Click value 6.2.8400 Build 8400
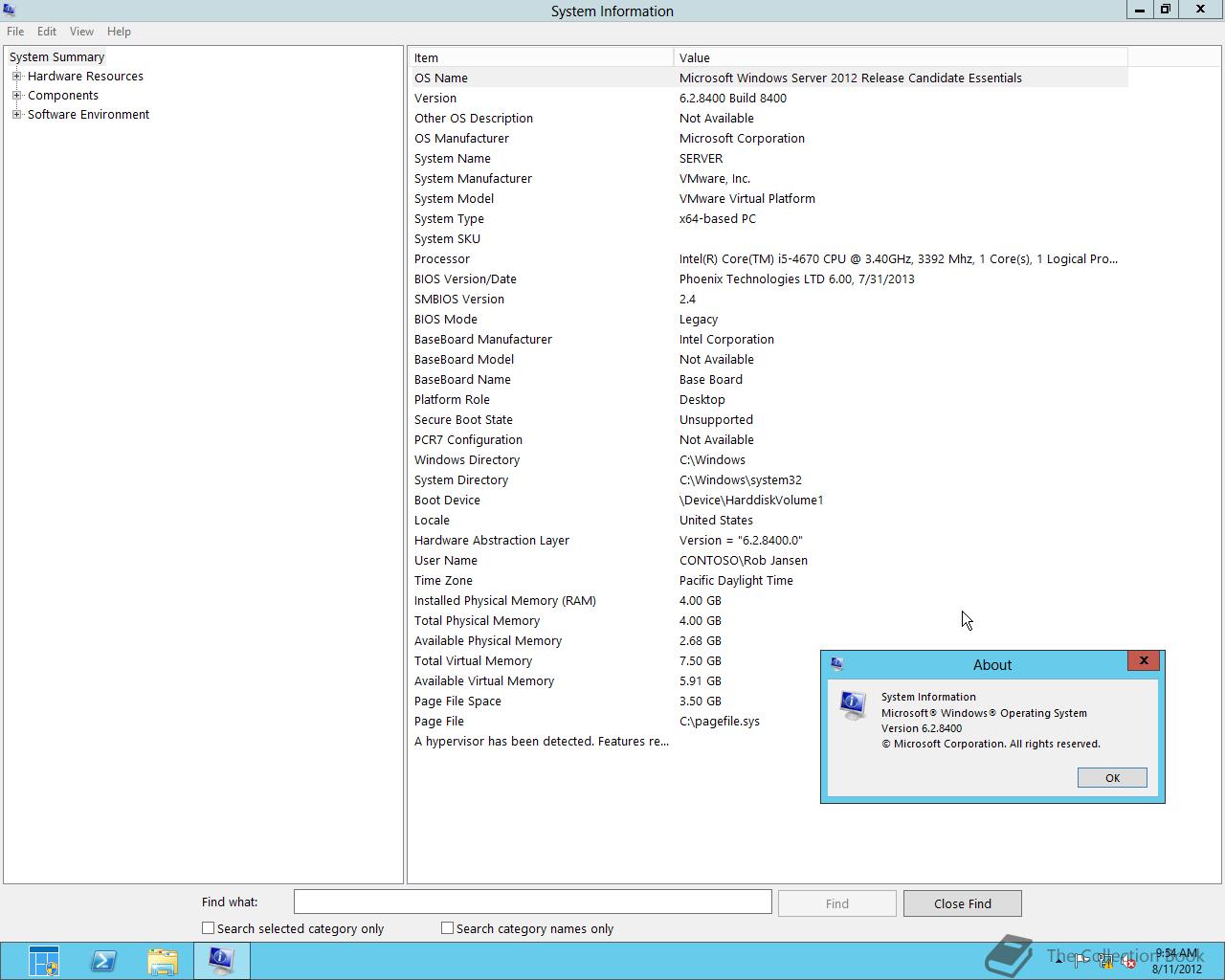 (733, 98)
